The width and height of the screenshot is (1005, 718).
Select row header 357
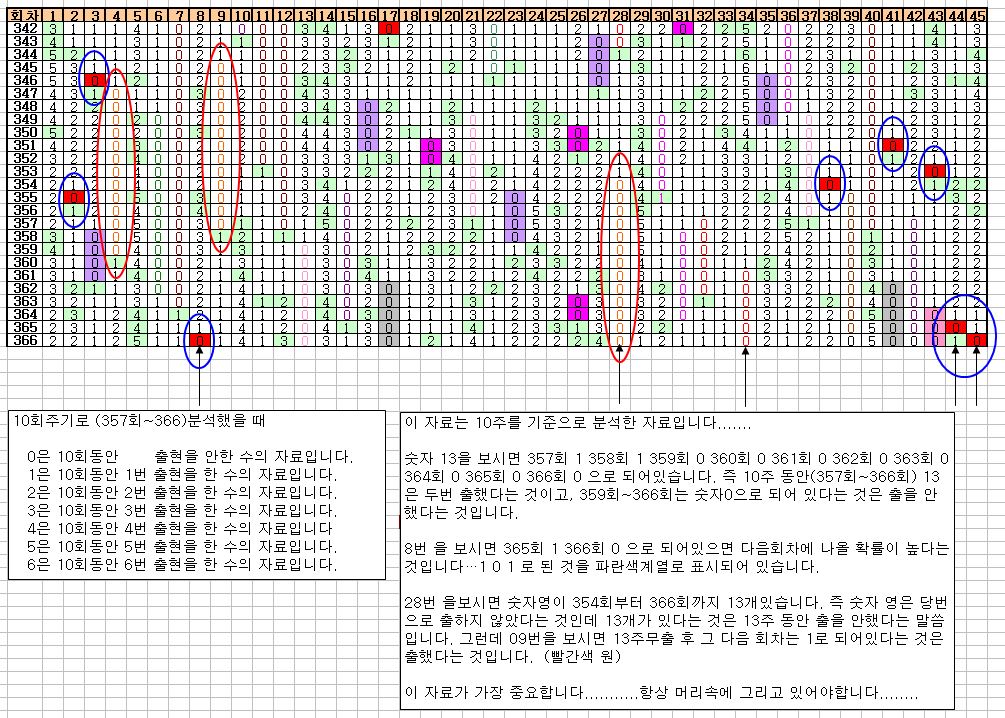pyautogui.click(x=21, y=223)
